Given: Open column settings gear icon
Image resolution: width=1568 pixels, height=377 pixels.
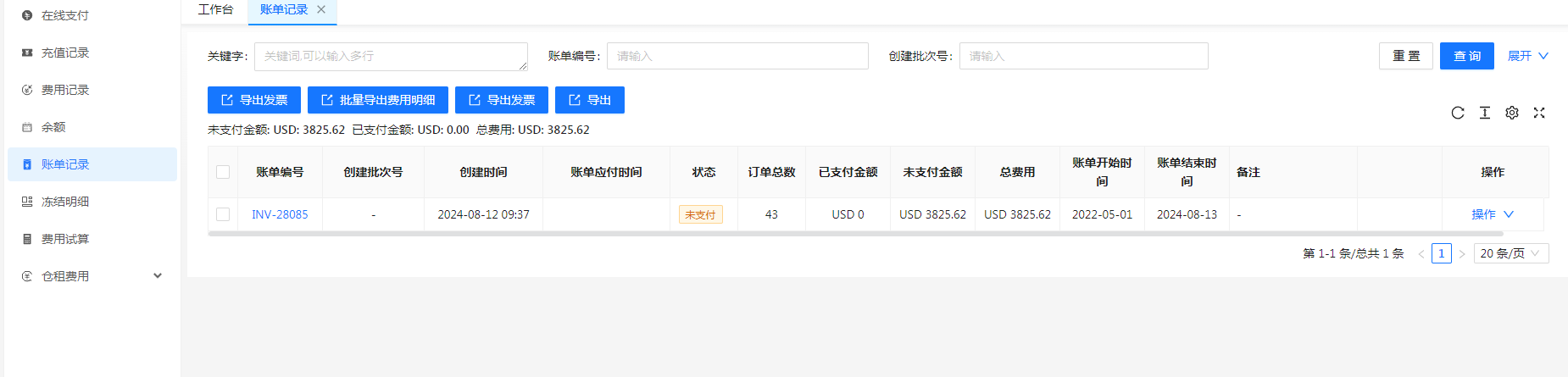Looking at the screenshot, I should tap(1511, 113).
